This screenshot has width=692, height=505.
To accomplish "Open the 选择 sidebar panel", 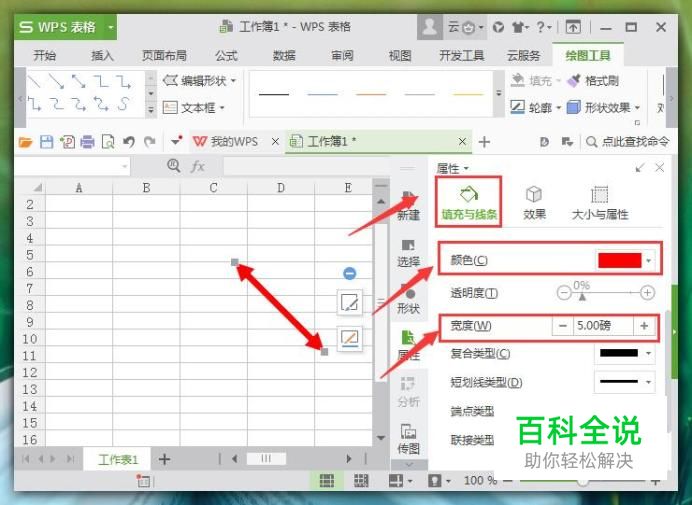I will click(x=408, y=253).
